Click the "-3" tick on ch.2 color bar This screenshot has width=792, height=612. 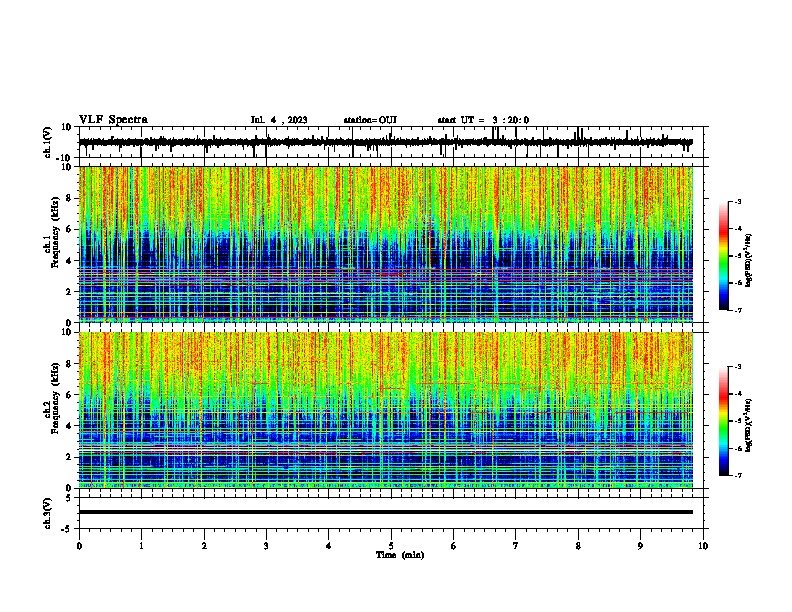pos(737,367)
